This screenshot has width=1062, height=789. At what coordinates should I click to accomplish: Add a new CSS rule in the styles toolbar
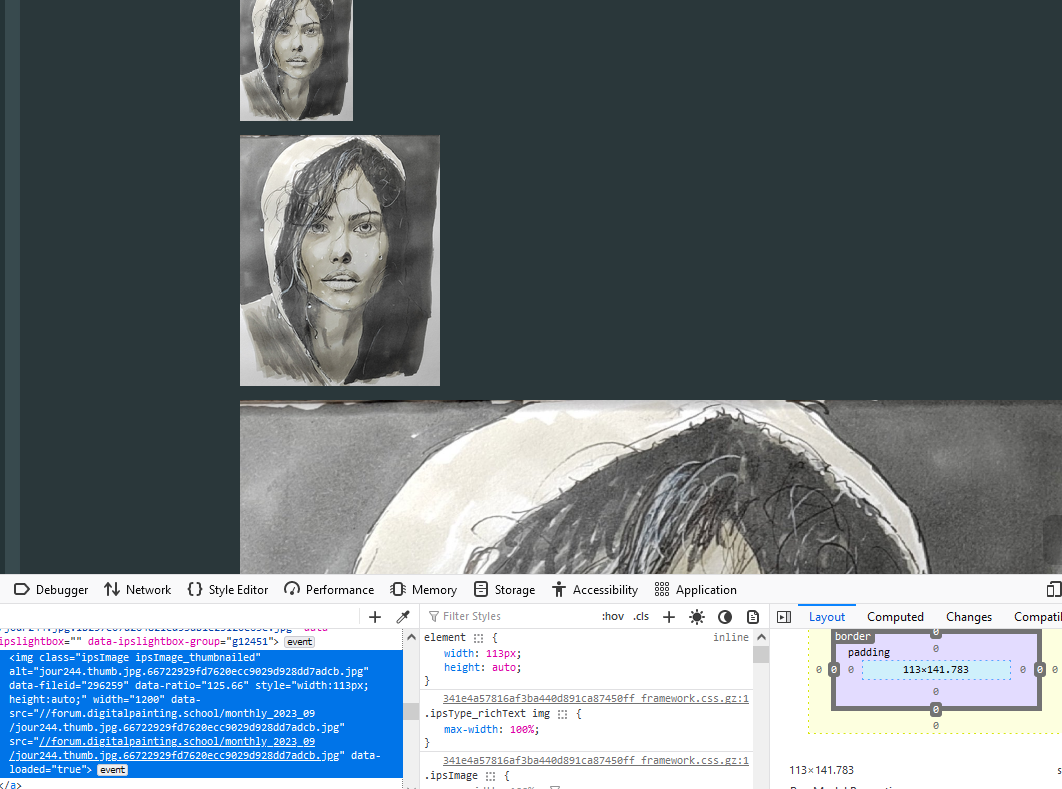[x=669, y=617]
